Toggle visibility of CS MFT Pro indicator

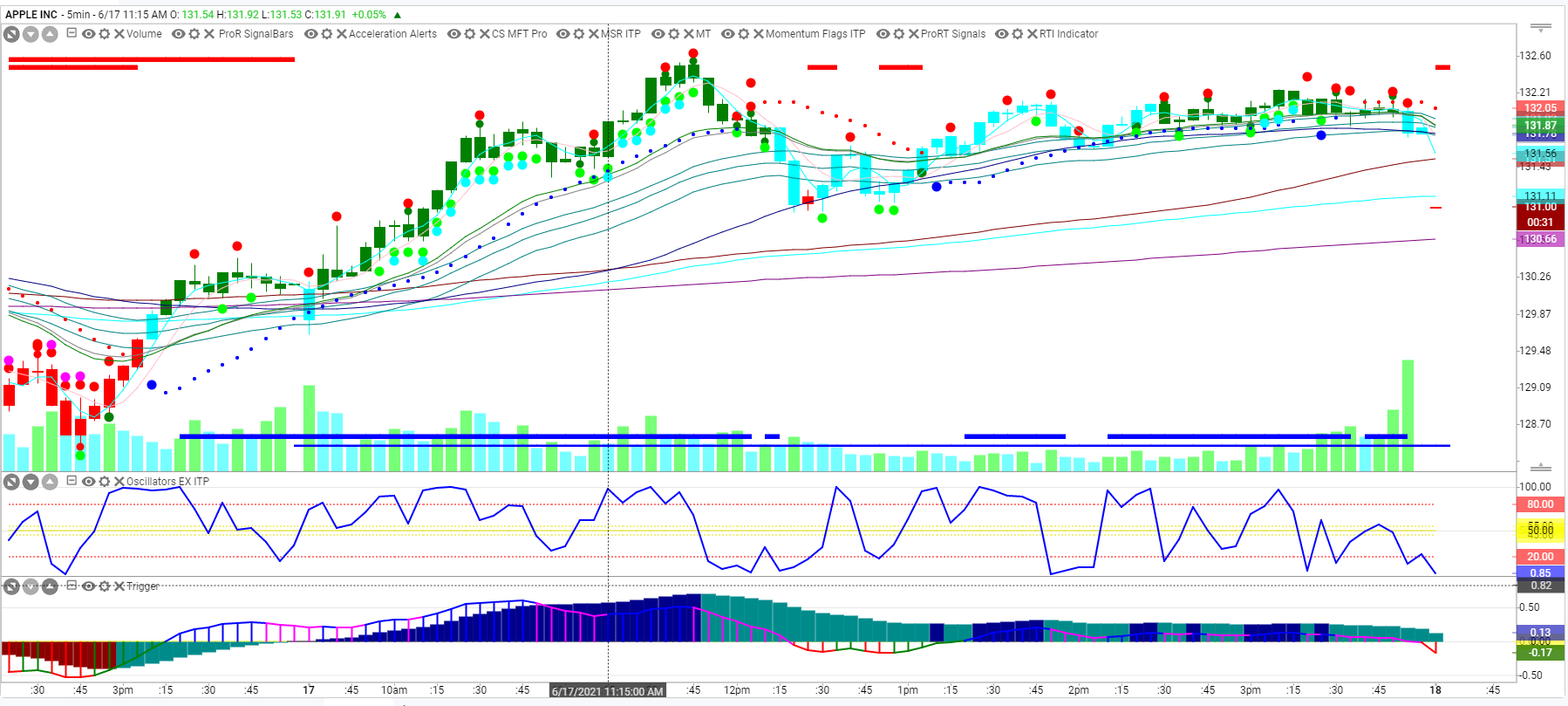point(453,34)
